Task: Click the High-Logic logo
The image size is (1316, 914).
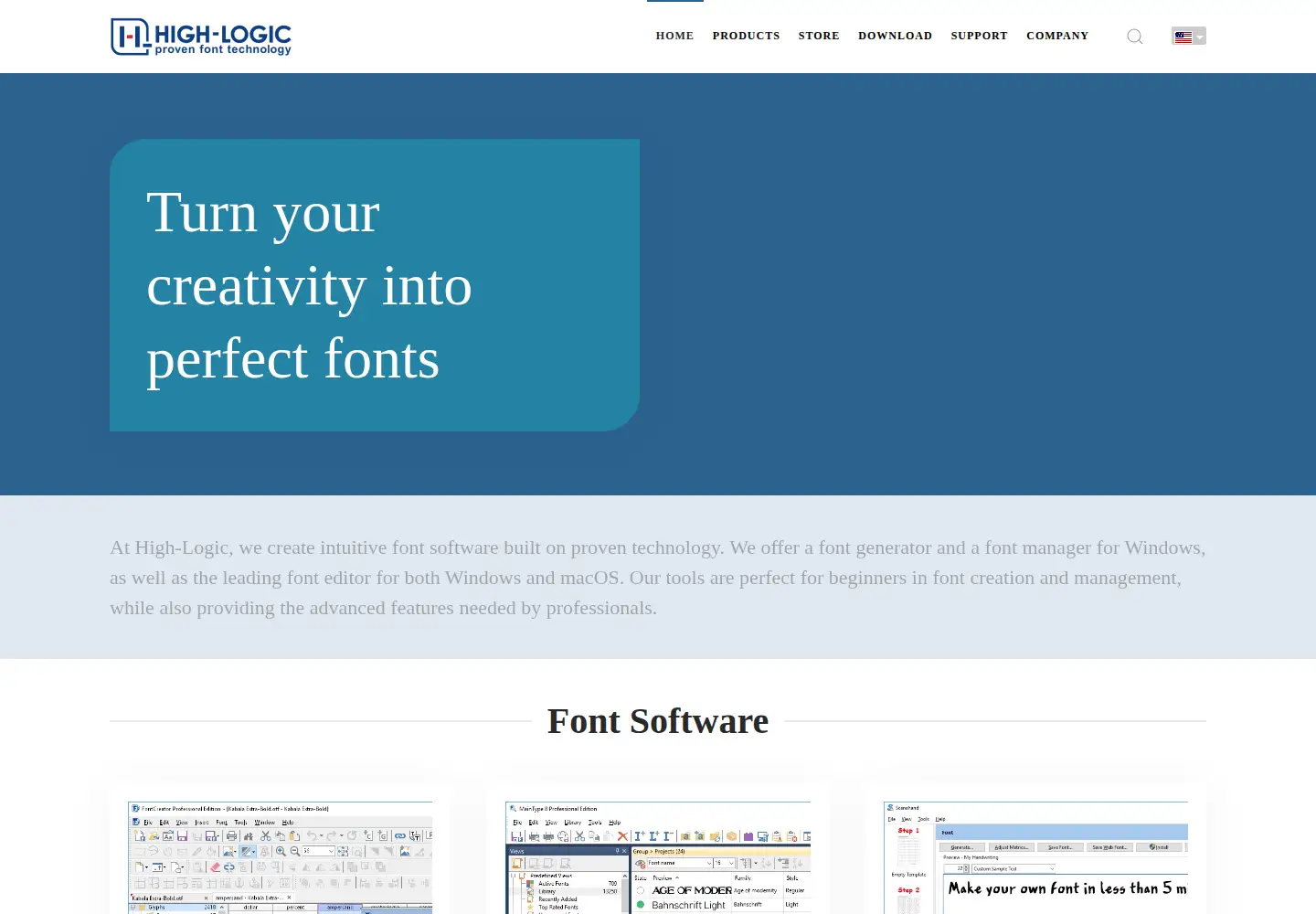Action: pos(201,37)
